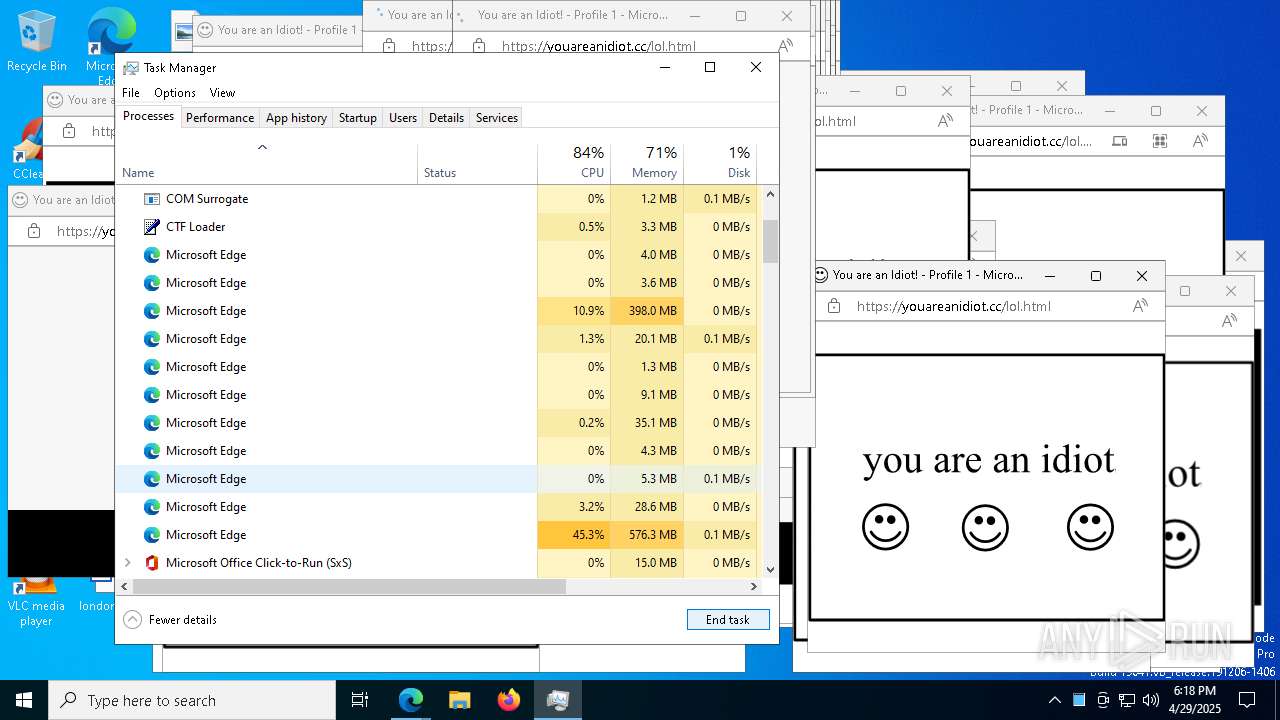This screenshot has height=720, width=1280.
Task: Click the middle smiley face on the idiot page
Action: [x=985, y=527]
